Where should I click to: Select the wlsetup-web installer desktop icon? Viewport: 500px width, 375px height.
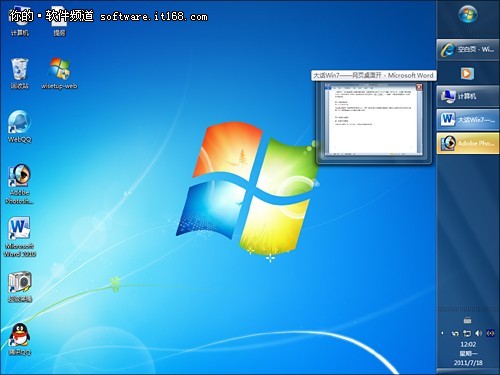coord(59,73)
